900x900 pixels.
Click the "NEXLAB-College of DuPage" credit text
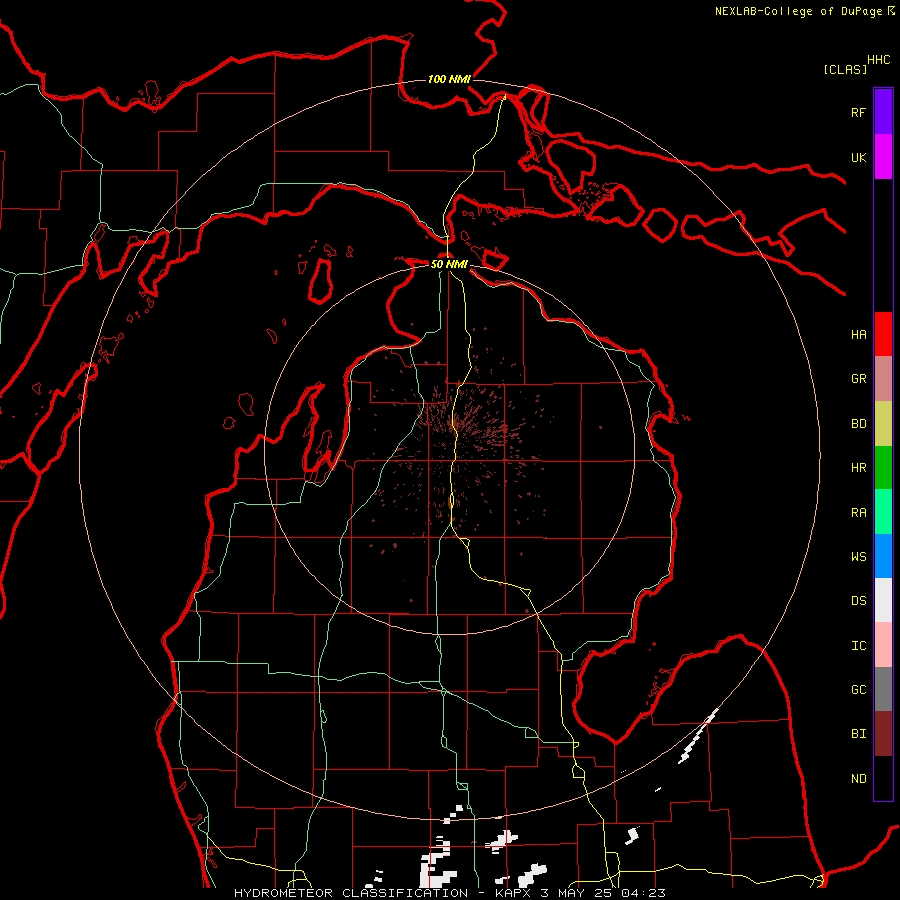tap(798, 11)
